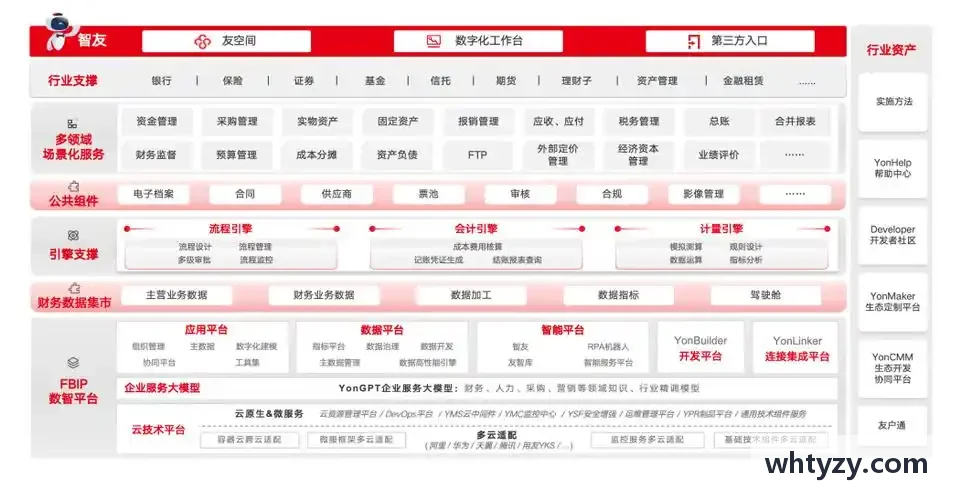Click the 驾驶舱 box

[x=765, y=295]
